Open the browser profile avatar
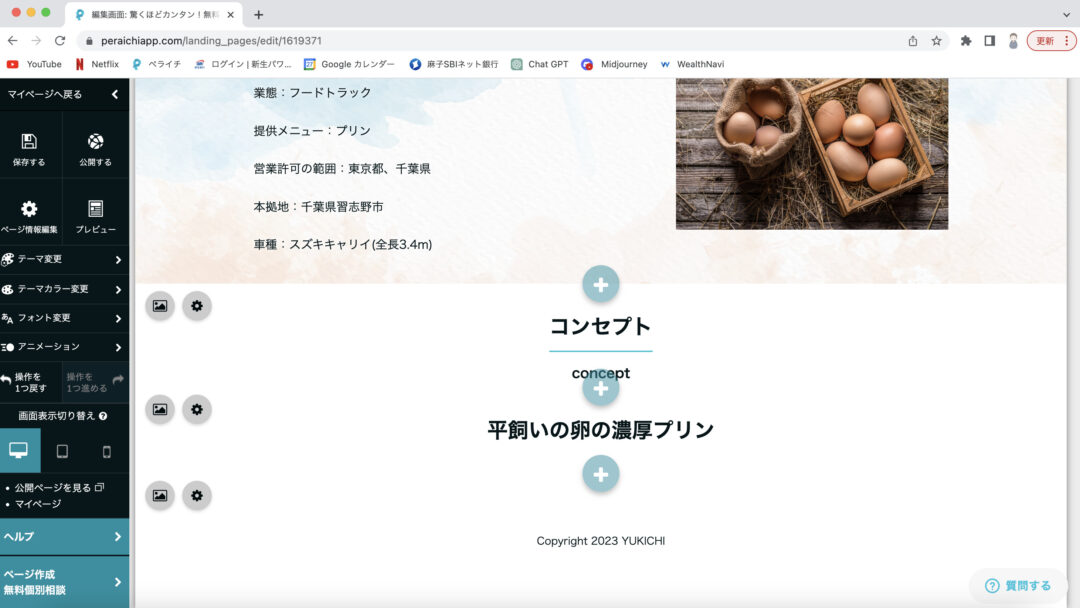 (1013, 41)
